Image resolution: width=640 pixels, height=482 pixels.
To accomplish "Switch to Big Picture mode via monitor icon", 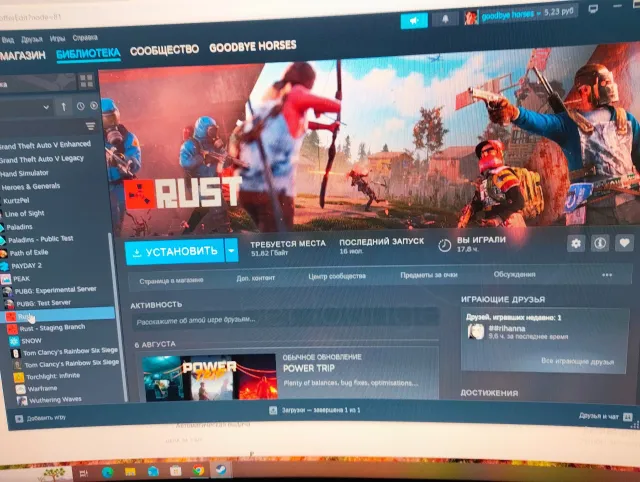I will 593,9.
